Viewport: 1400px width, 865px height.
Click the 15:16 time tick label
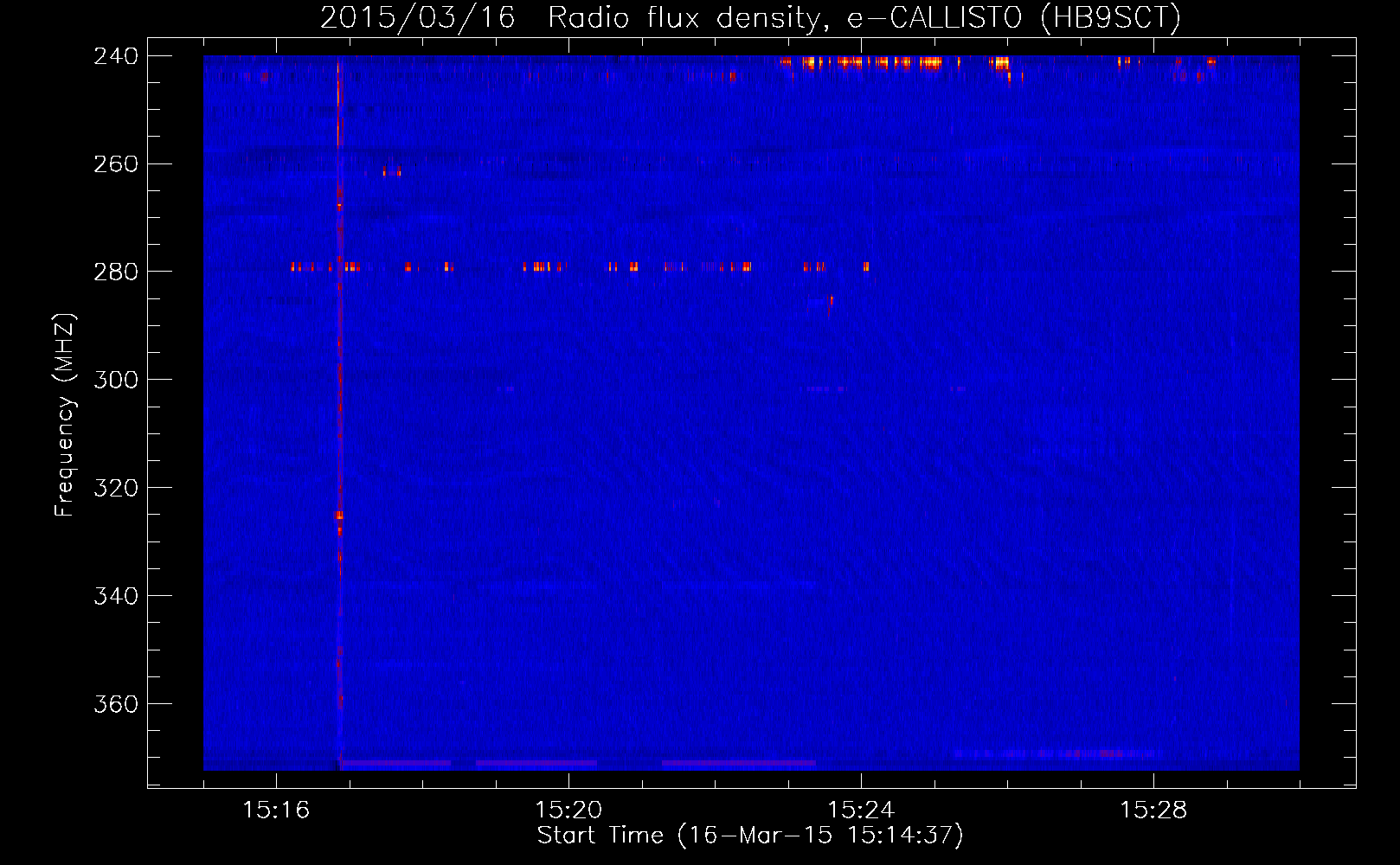coord(276,811)
